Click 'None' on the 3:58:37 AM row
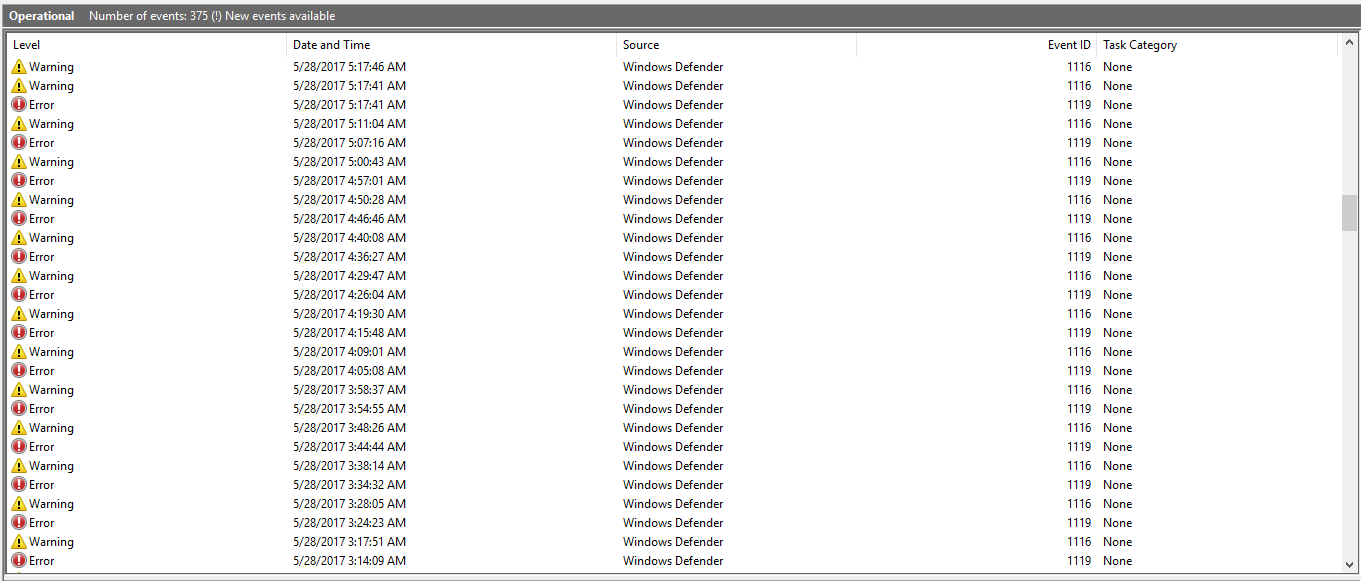Viewport: 1361px width, 581px height. (x=1118, y=390)
